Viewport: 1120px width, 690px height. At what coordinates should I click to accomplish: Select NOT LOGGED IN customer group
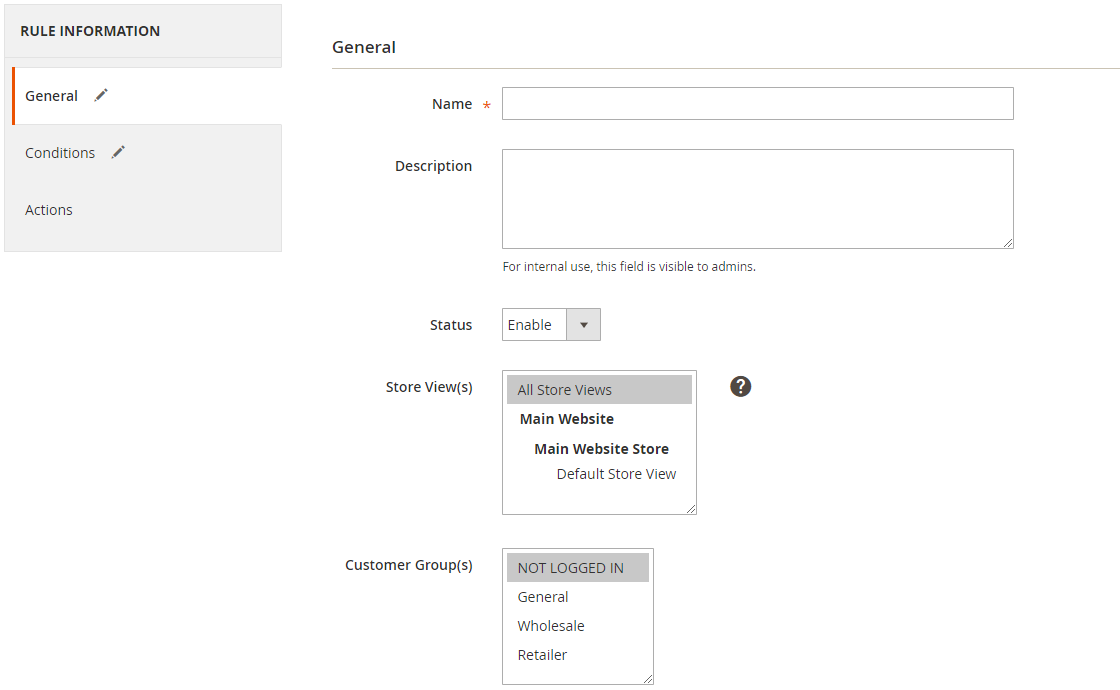[x=577, y=568]
